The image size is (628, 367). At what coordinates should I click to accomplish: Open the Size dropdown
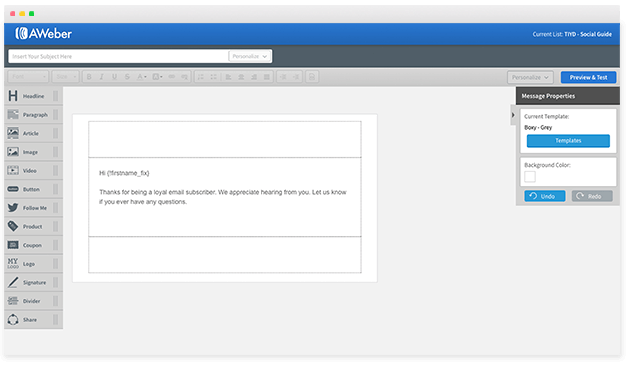pos(65,77)
